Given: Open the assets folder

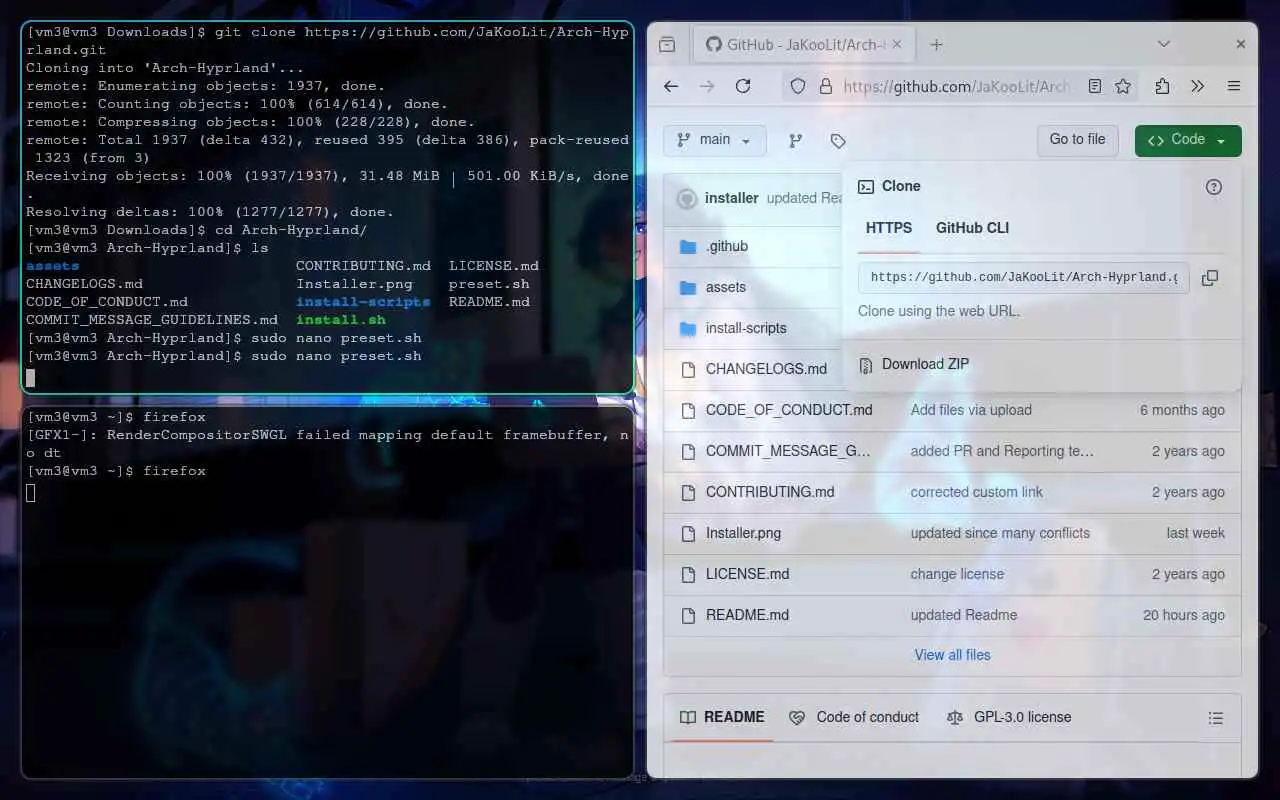Looking at the screenshot, I should [x=726, y=287].
